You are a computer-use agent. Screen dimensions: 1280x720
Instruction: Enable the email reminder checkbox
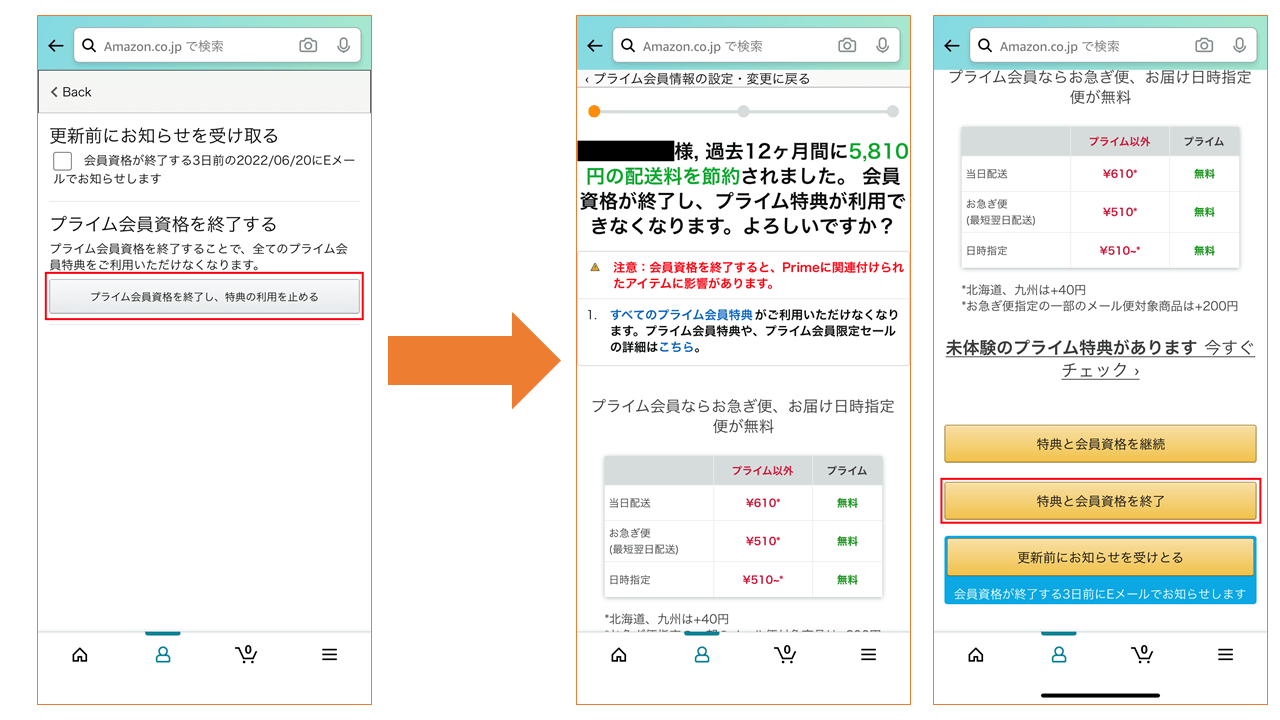tap(62, 159)
